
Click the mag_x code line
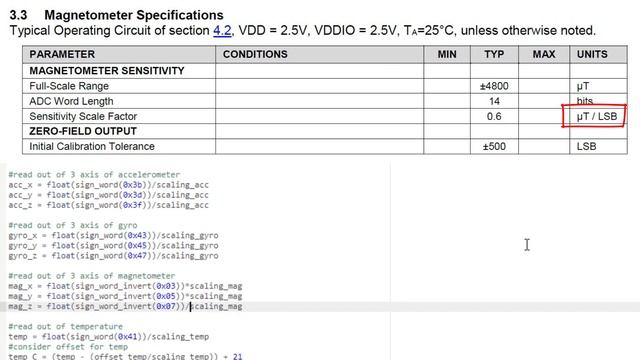tap(125, 286)
